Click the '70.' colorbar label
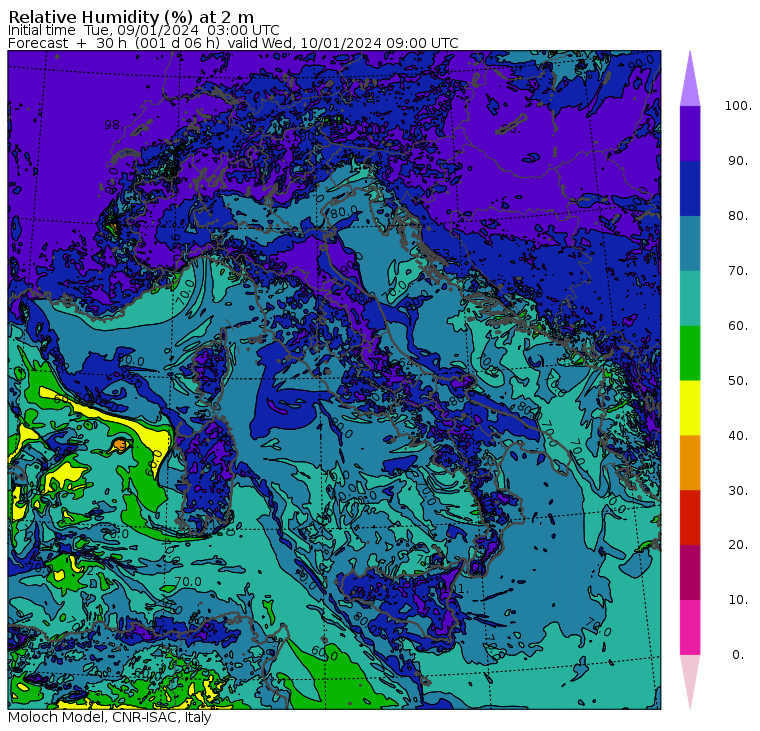Viewport: 760px width, 731px height. 738,270
